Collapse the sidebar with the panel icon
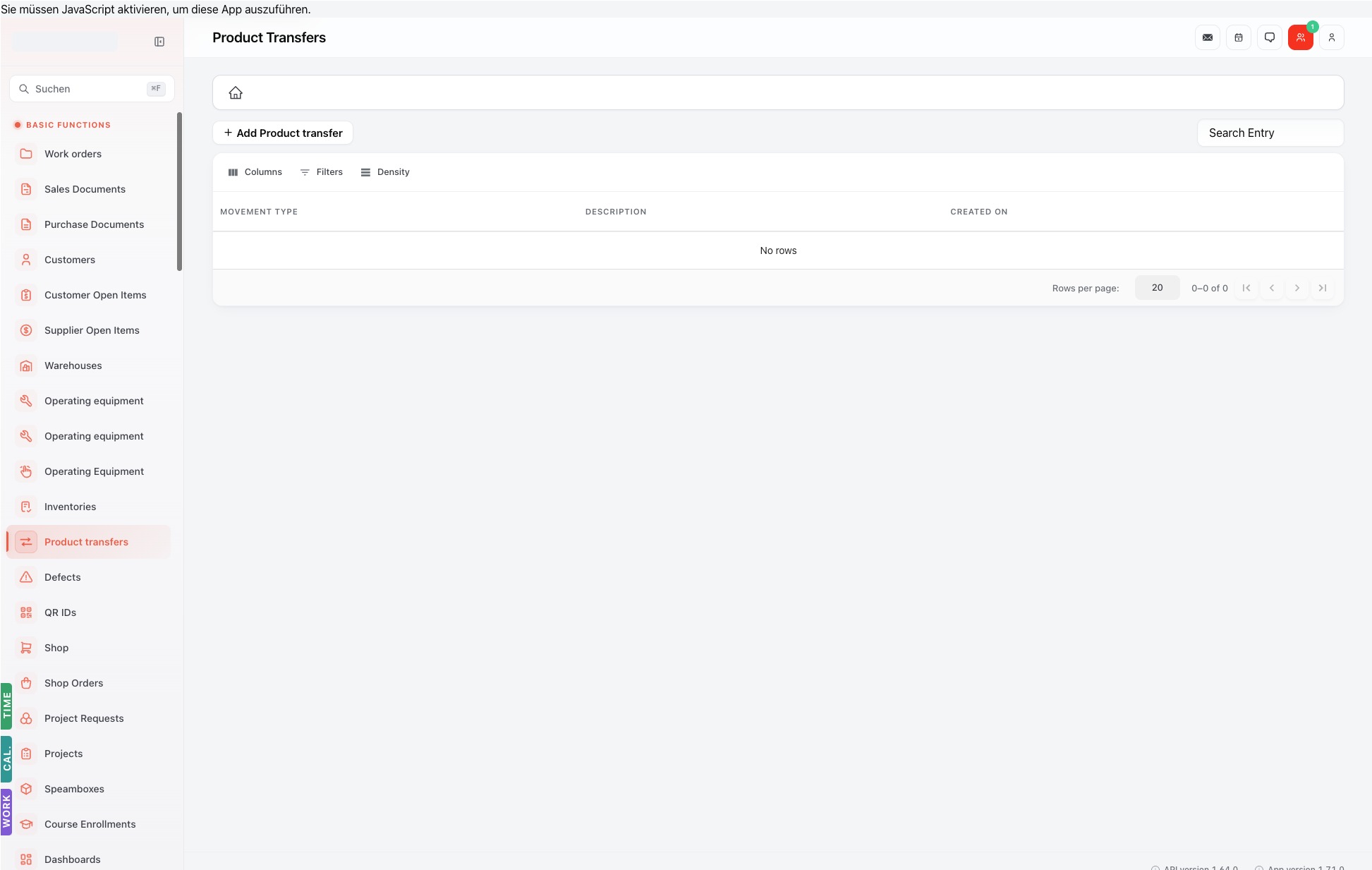 [x=159, y=42]
